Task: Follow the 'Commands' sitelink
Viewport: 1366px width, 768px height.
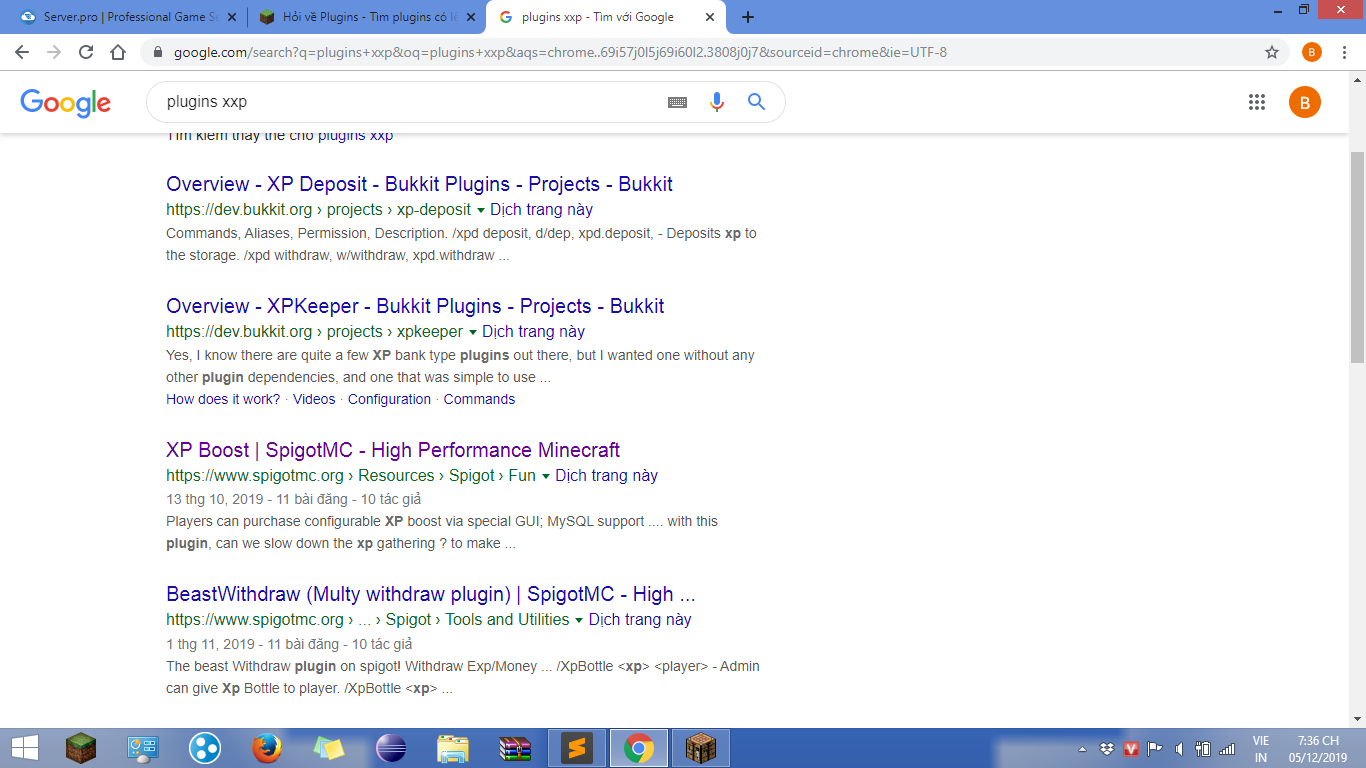Action: (x=479, y=399)
